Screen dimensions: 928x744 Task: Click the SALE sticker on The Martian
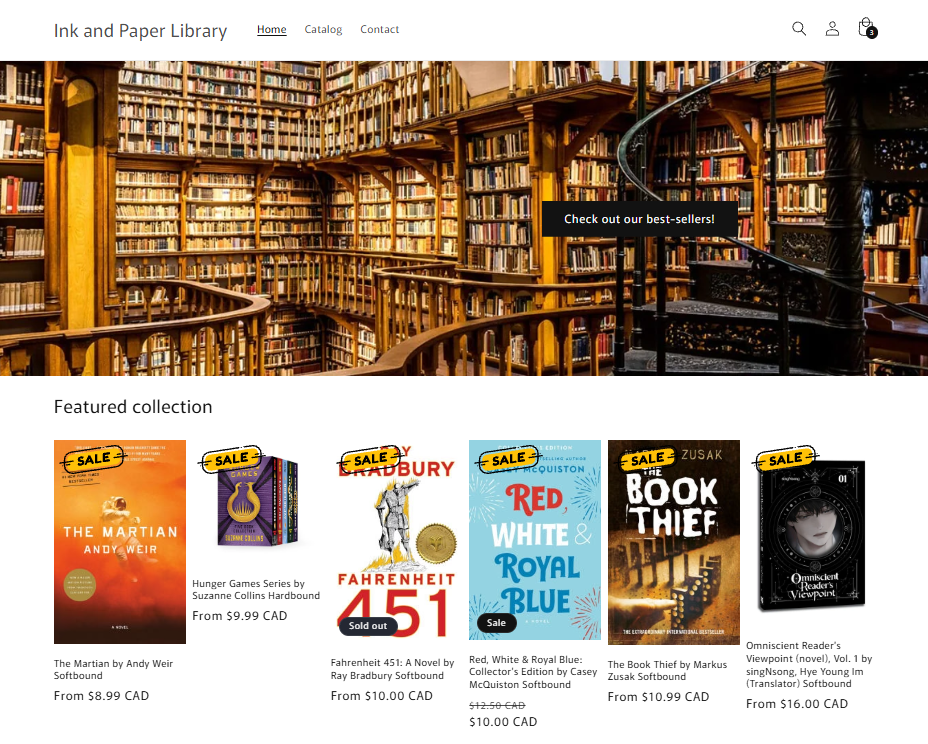[x=92, y=459]
